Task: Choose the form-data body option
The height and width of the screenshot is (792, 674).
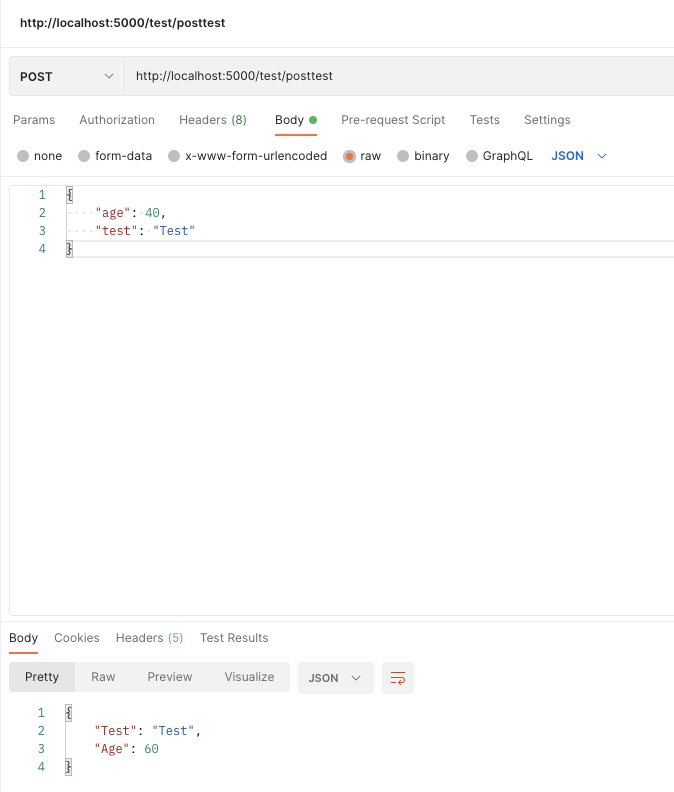Action: (84, 156)
